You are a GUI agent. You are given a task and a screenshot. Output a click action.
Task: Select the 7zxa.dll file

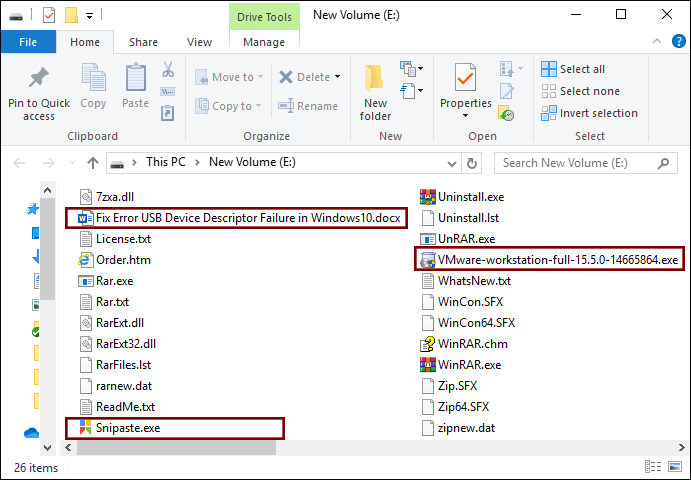click(107, 197)
